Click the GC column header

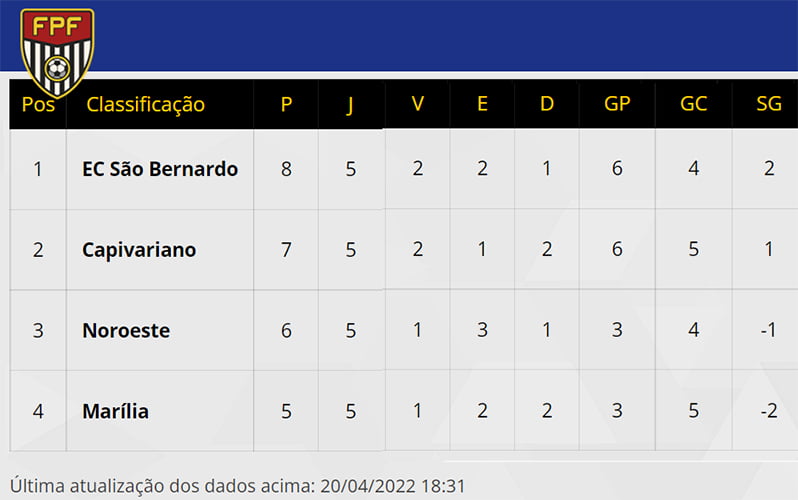click(x=694, y=104)
